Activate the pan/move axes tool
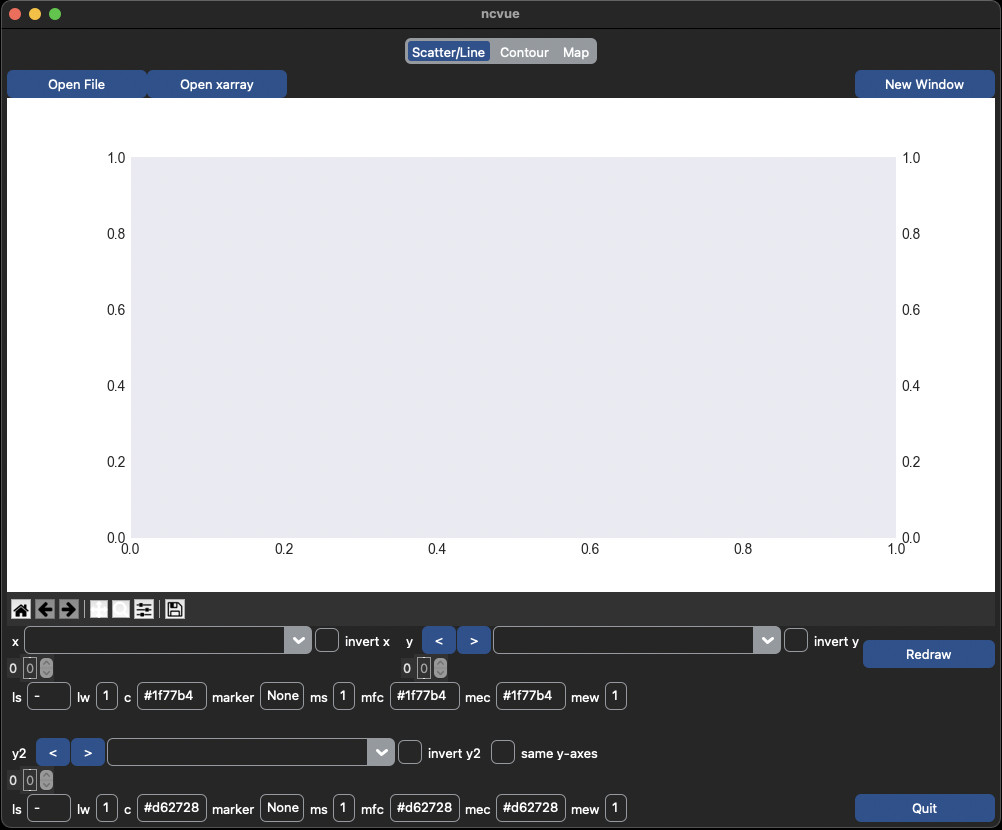The height and width of the screenshot is (830, 1002). [x=98, y=610]
